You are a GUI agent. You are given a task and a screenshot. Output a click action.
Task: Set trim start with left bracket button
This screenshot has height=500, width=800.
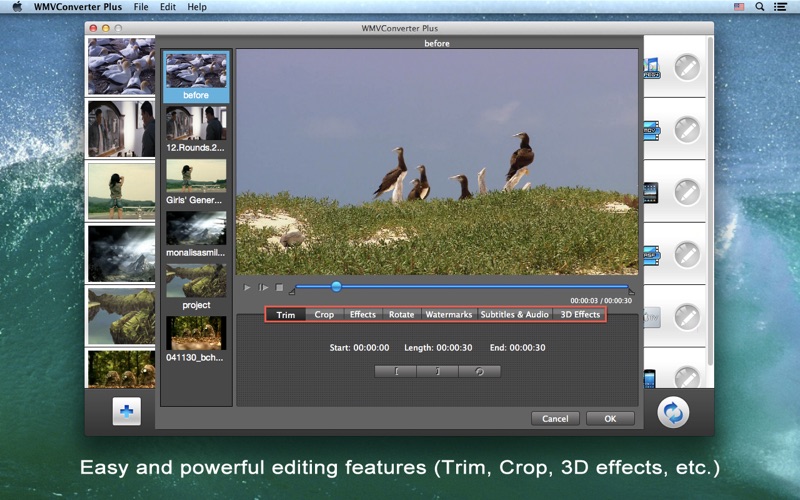click(396, 371)
